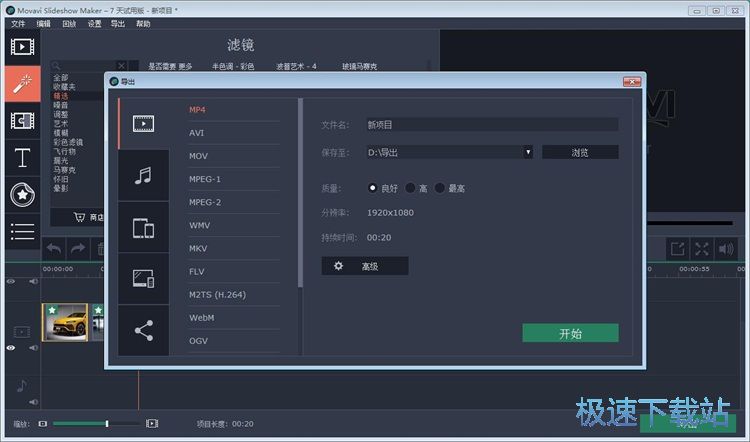This screenshot has height=442, width=750.
Task: Choose the share online upload icon
Action: pyautogui.click(x=143, y=331)
